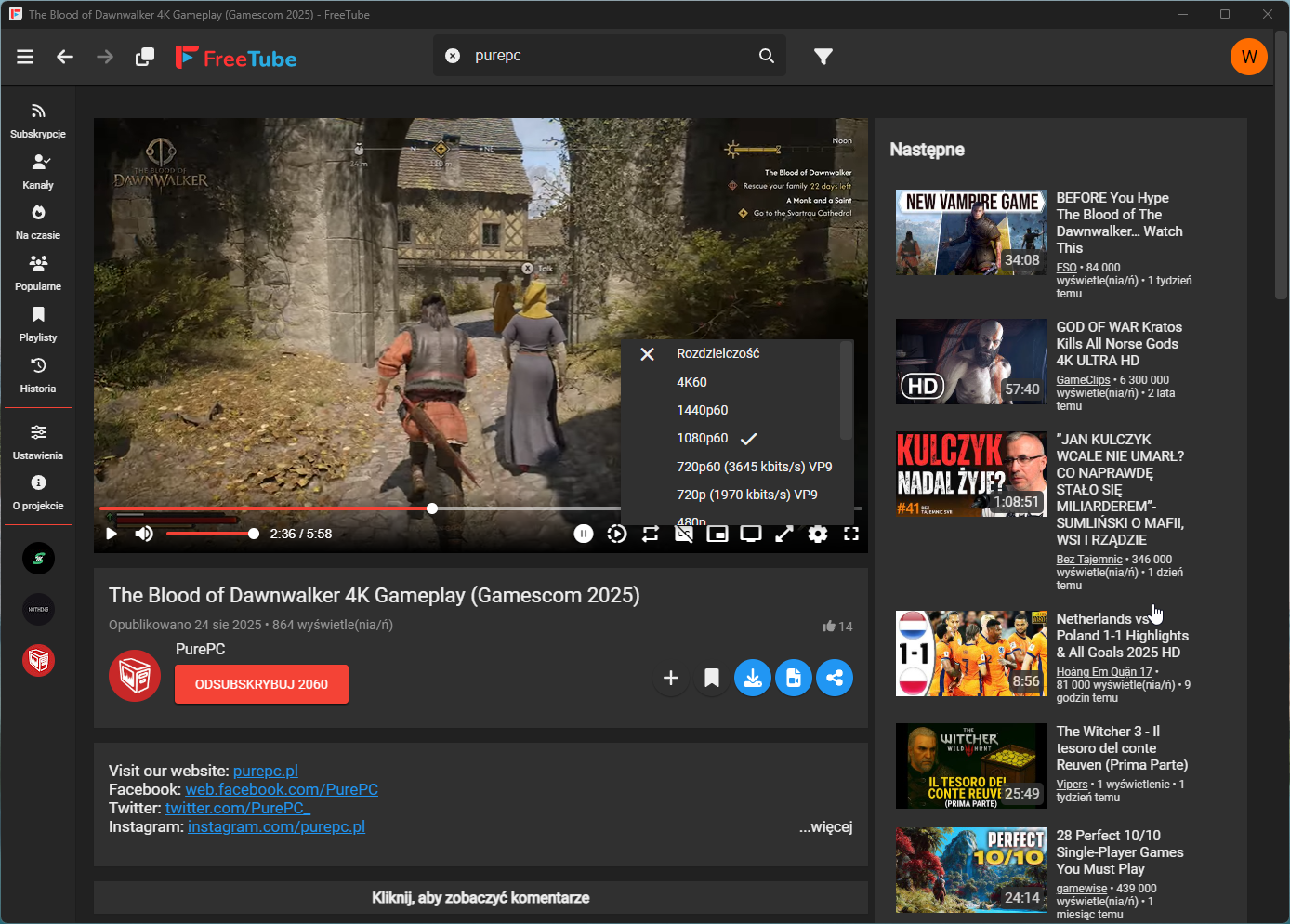Screen dimensions: 1290x924
Task: Click the ODSUBSKRYBUJ 2060 button
Action: pyautogui.click(x=261, y=684)
